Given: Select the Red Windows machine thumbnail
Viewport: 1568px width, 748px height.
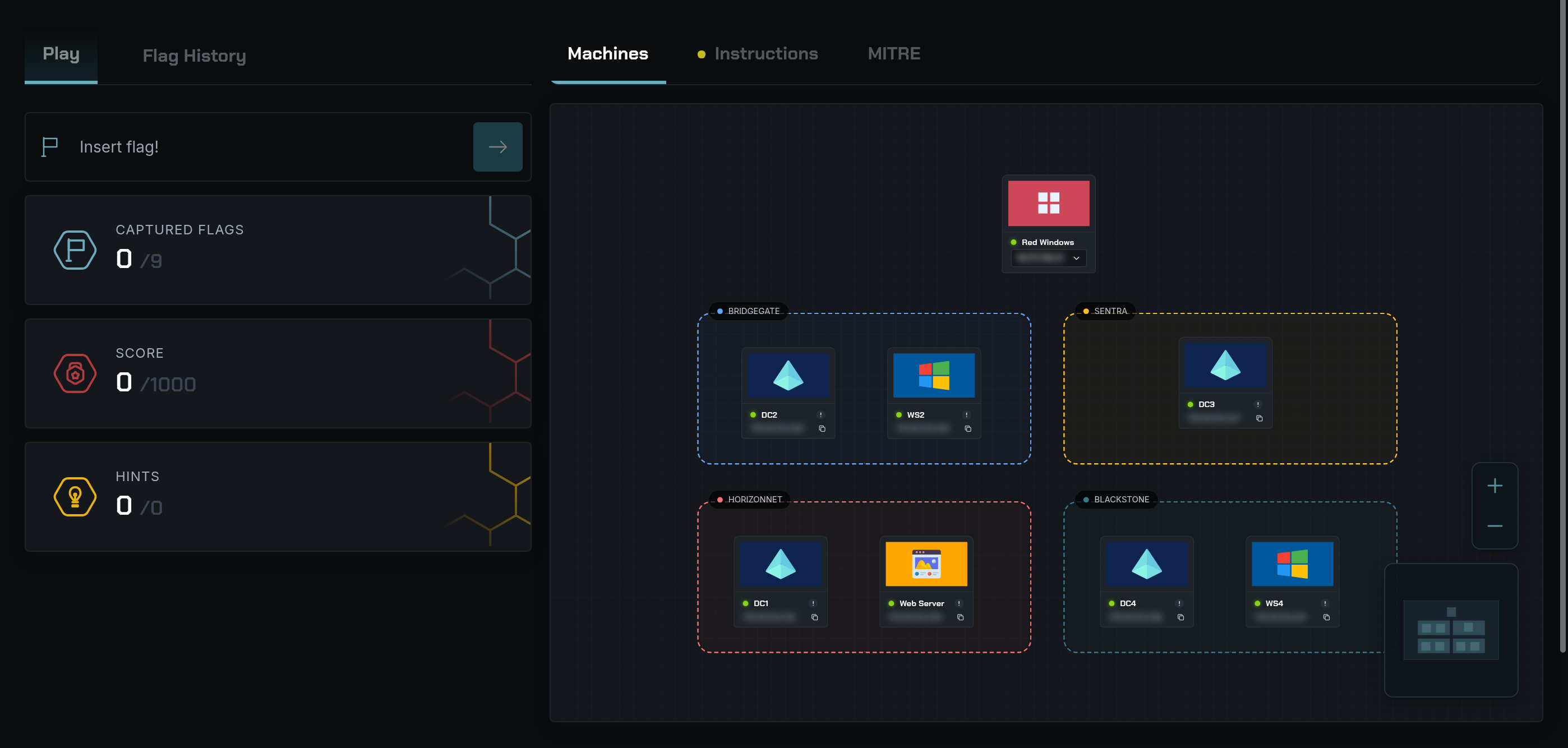Looking at the screenshot, I should 1048,204.
